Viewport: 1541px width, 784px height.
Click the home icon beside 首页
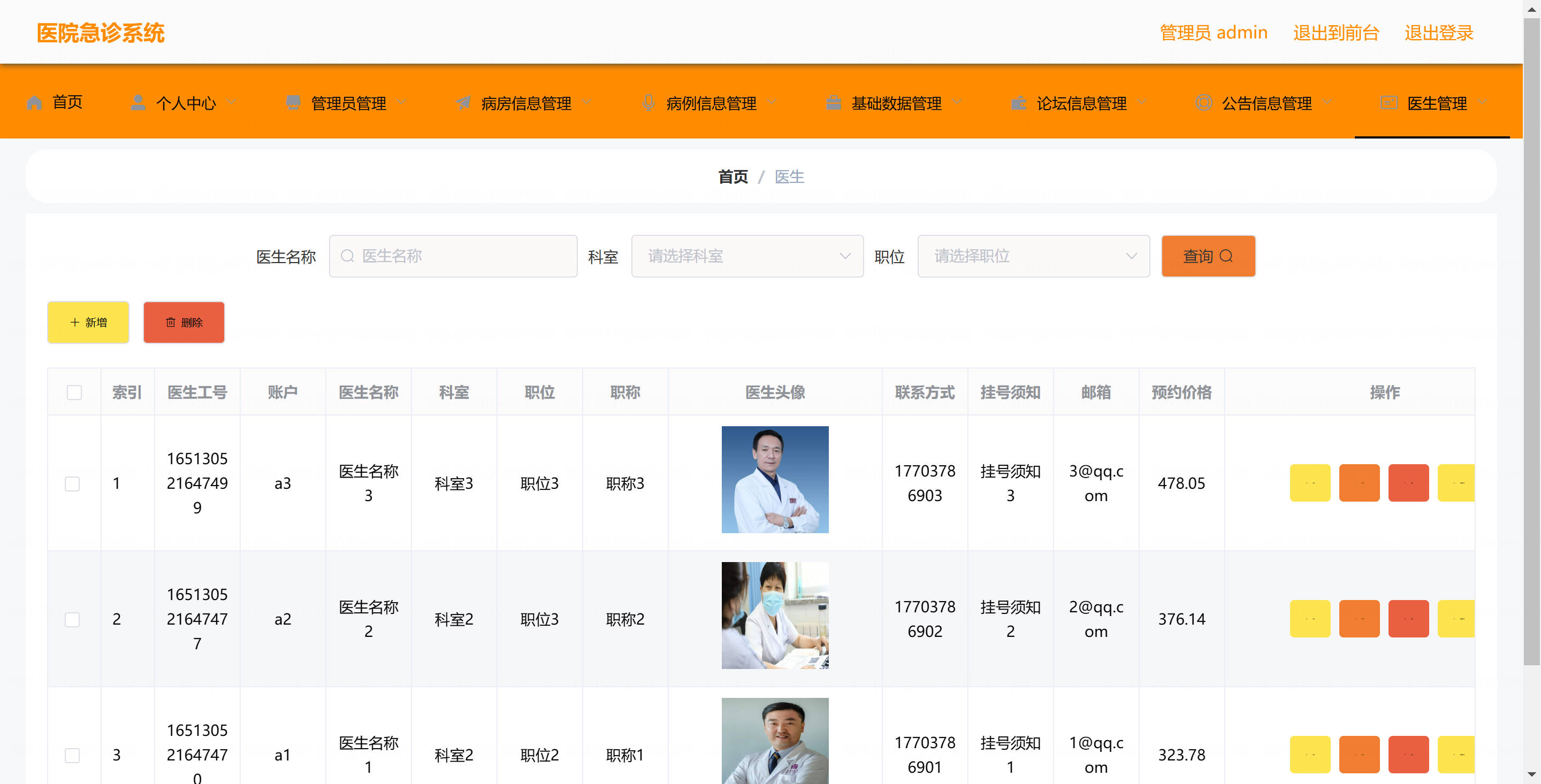pos(34,103)
